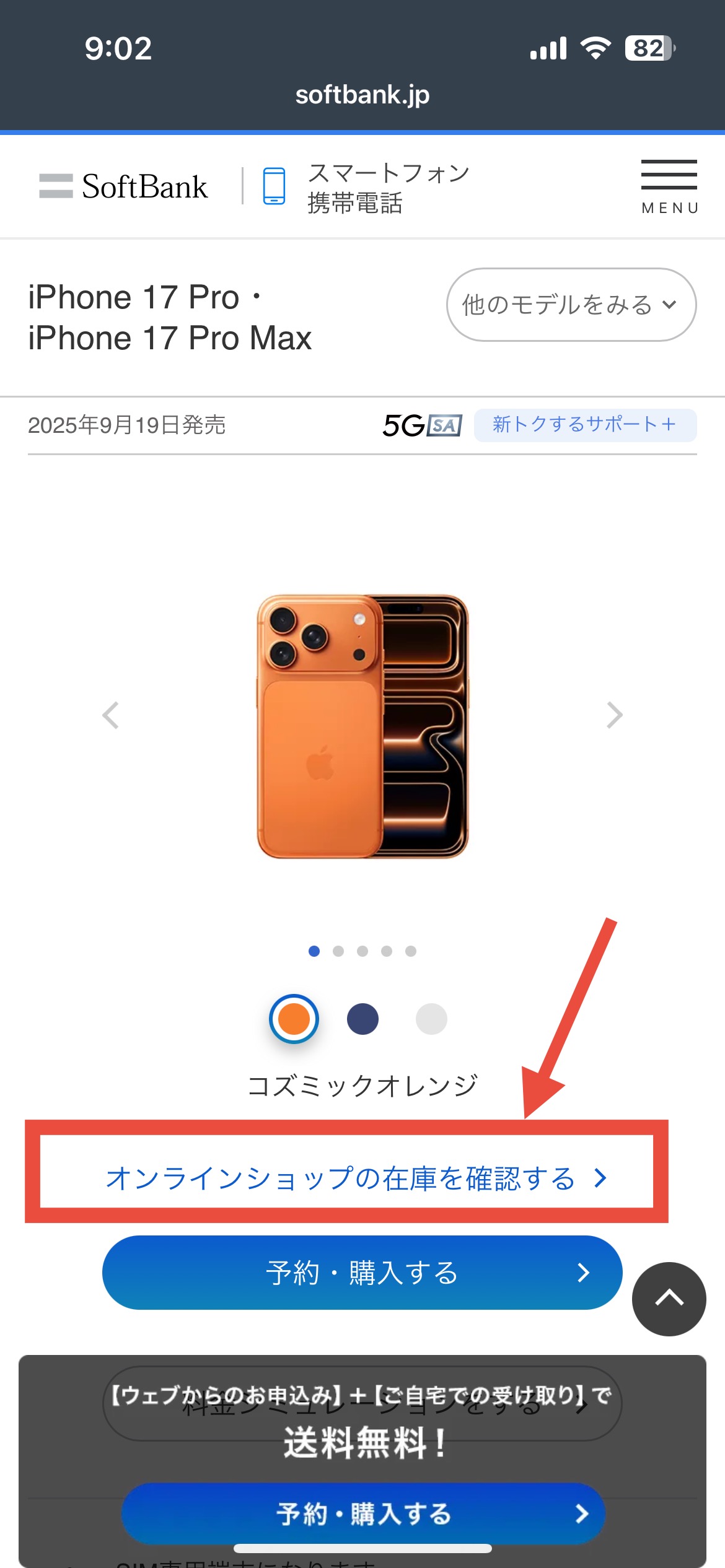Tap the SoftBank logo
This screenshot has height=1568, width=725.
click(x=123, y=186)
